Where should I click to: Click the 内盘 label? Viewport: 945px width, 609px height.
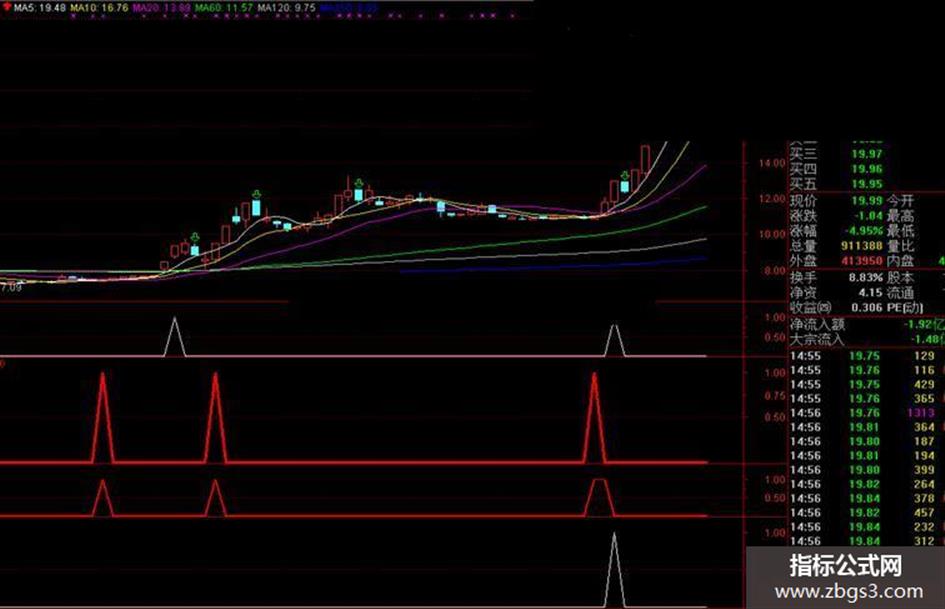pos(900,260)
